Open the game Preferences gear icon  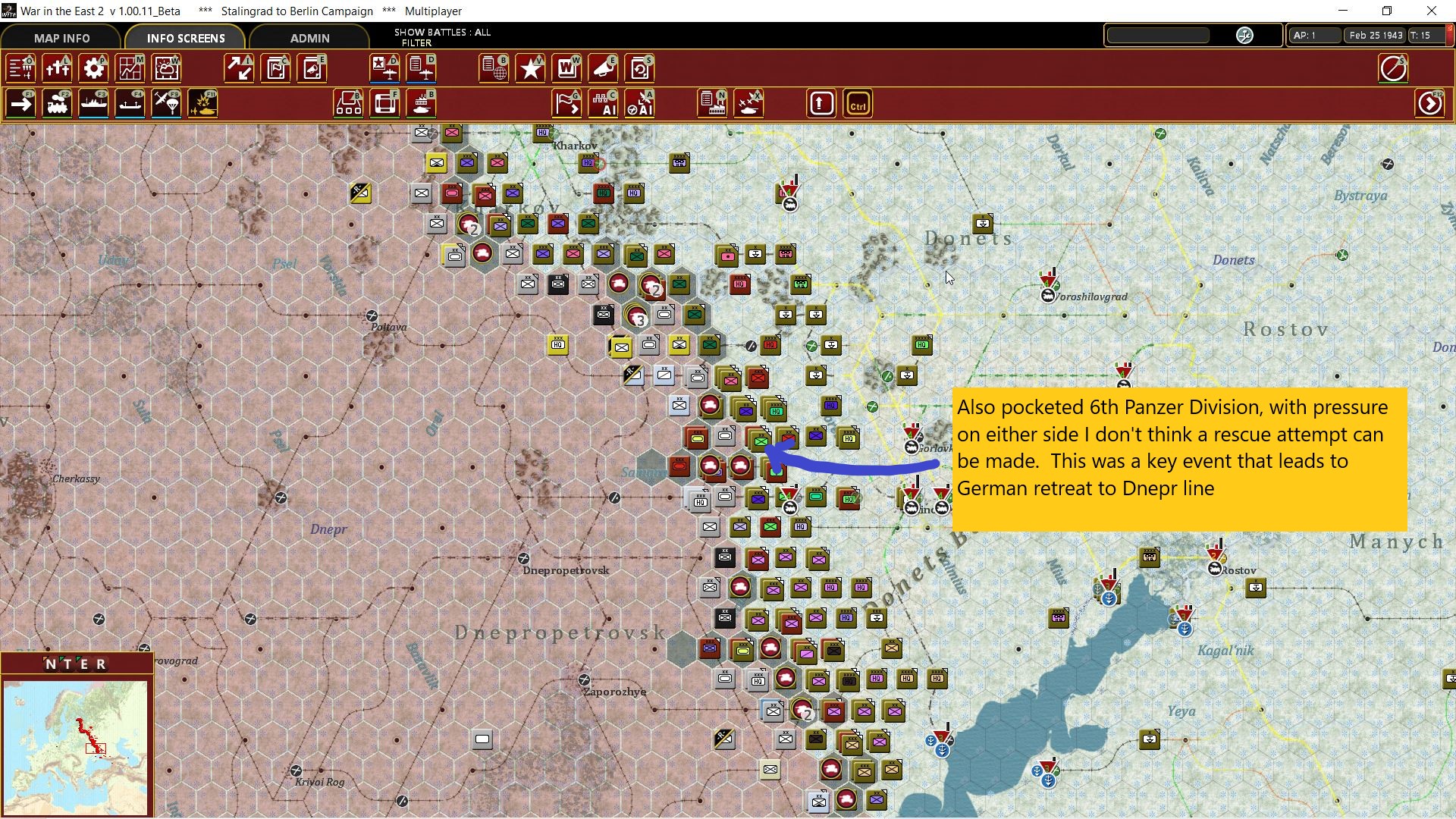pos(93,68)
